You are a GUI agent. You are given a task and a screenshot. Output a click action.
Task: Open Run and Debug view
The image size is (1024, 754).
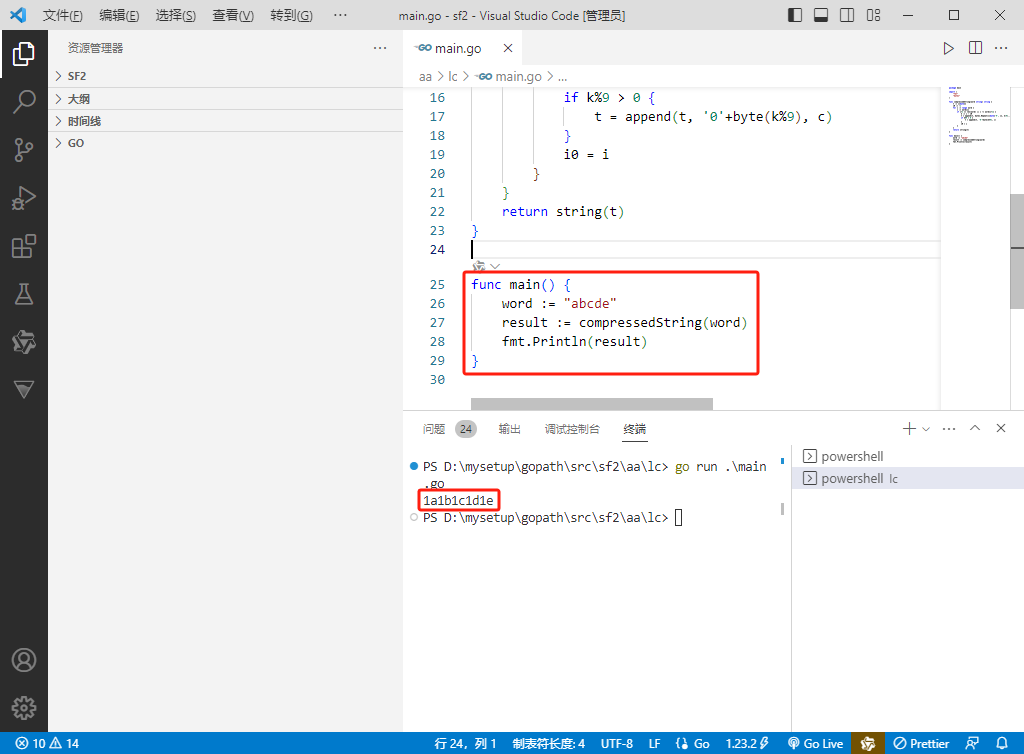pyautogui.click(x=24, y=198)
